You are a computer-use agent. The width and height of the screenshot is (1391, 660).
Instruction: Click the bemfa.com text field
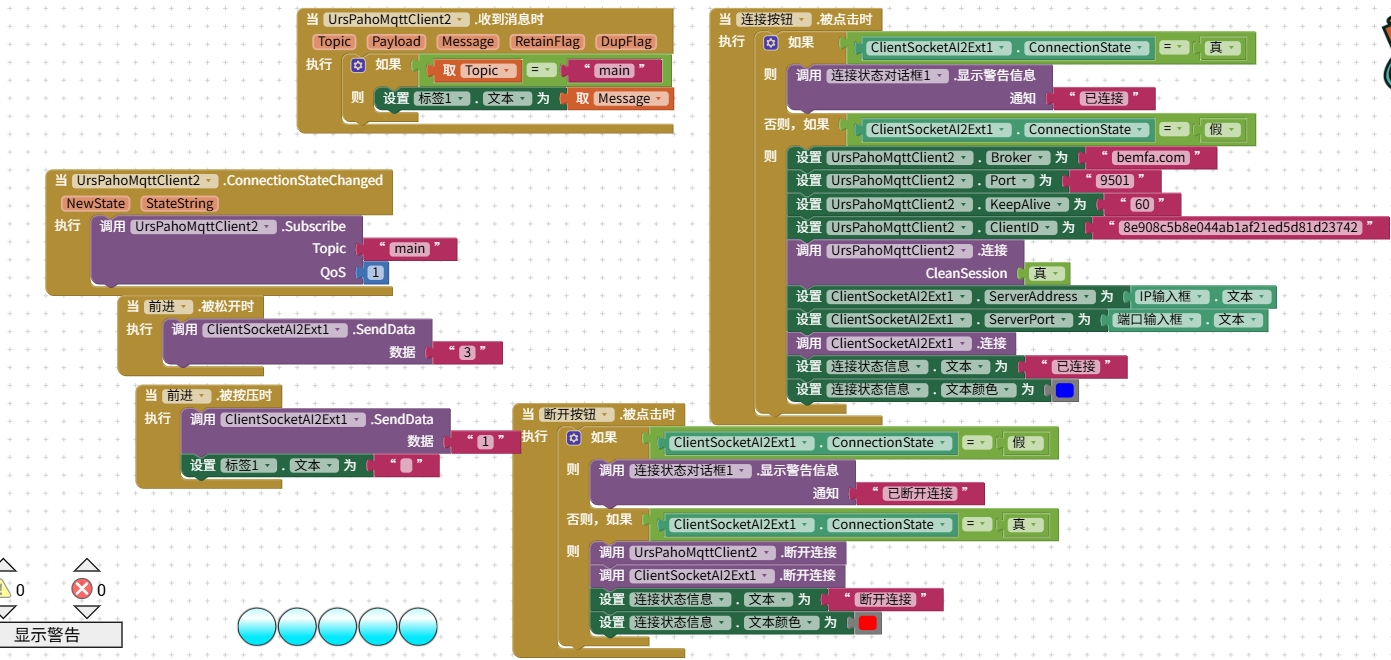tap(1149, 158)
